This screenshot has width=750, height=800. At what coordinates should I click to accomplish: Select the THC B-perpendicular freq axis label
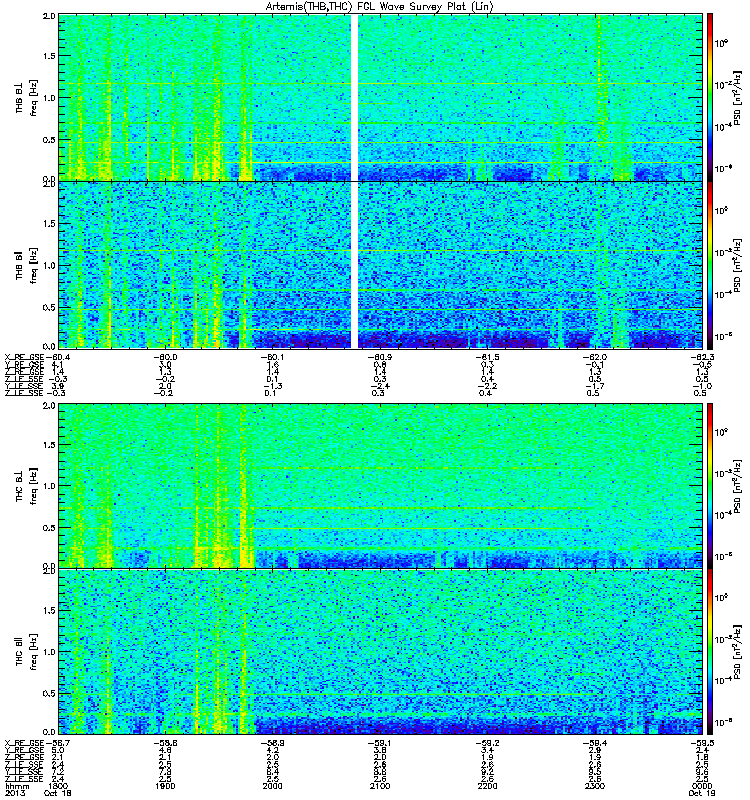click(x=27, y=486)
